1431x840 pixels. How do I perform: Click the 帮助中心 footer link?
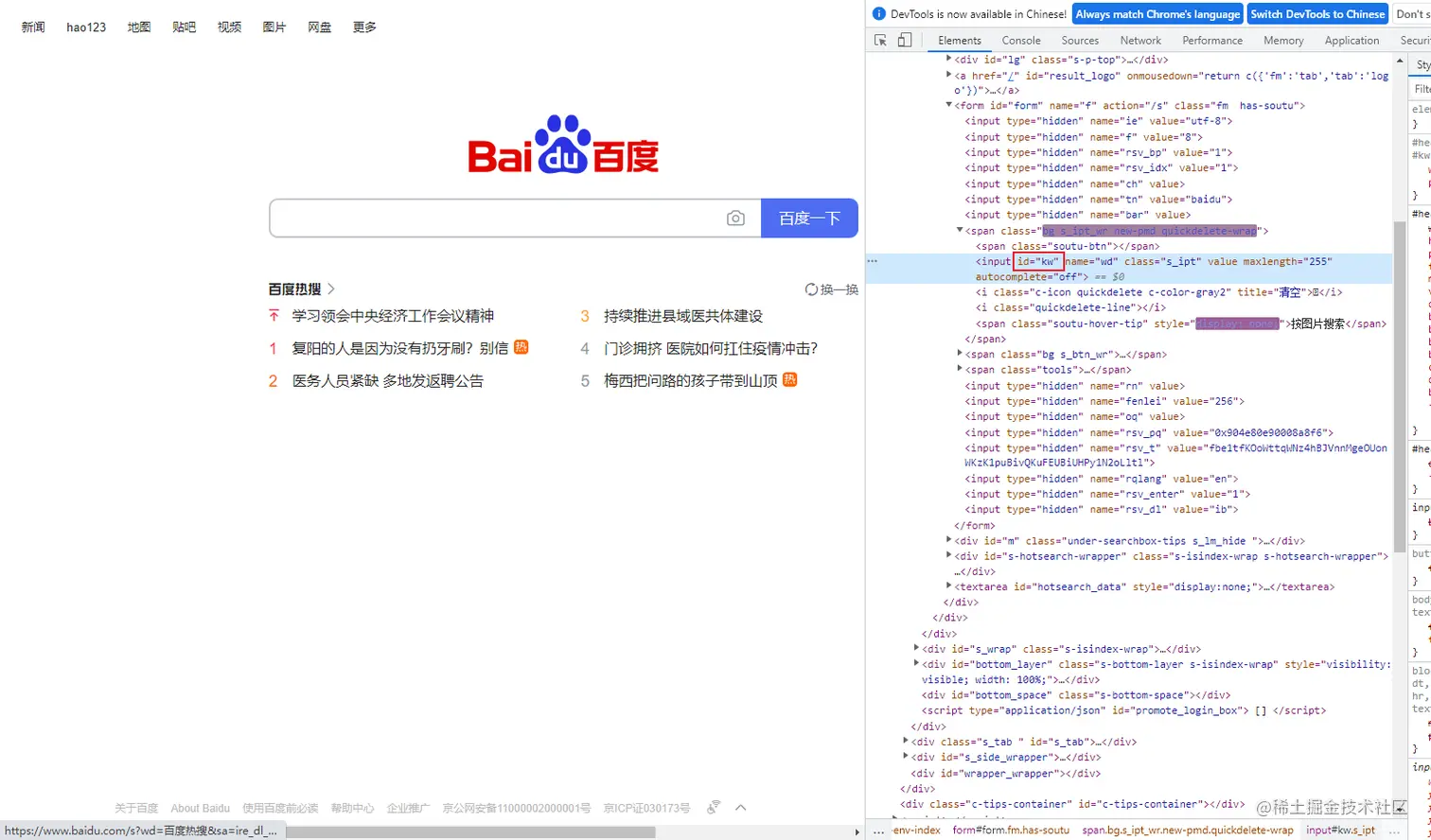(352, 808)
